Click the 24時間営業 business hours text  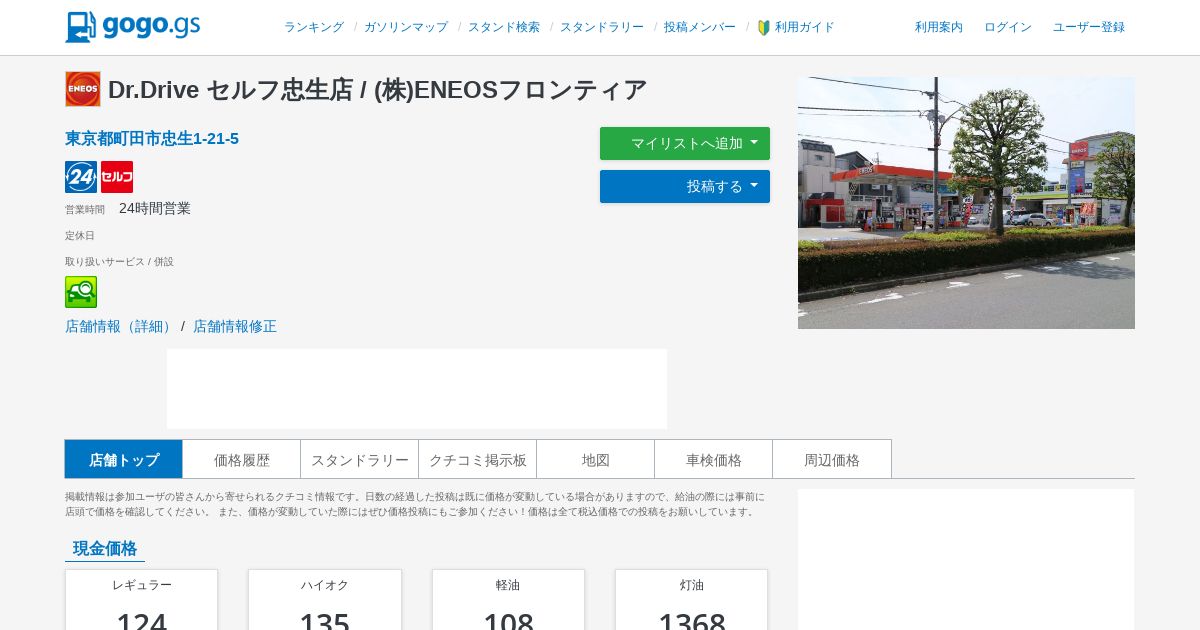155,208
